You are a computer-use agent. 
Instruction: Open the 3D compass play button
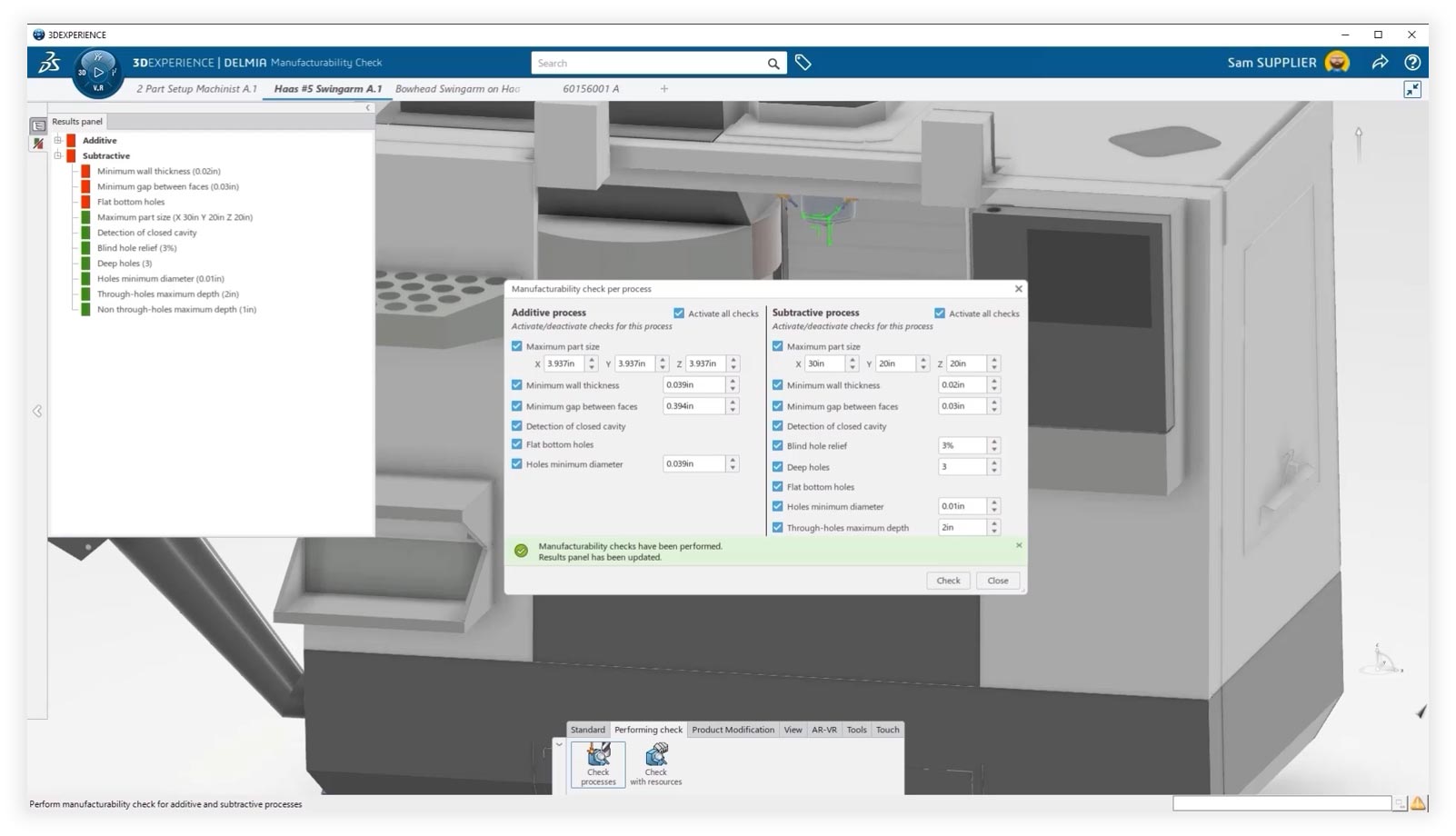[98, 72]
